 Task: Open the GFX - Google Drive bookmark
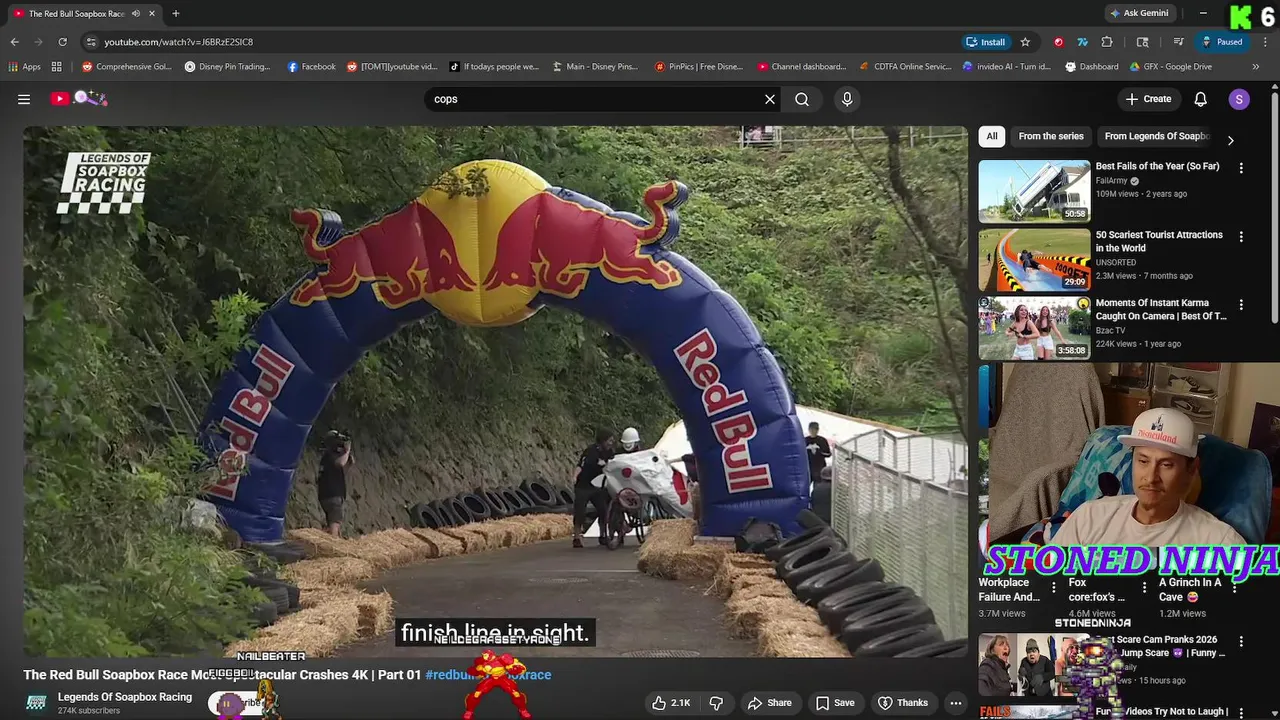point(1170,67)
